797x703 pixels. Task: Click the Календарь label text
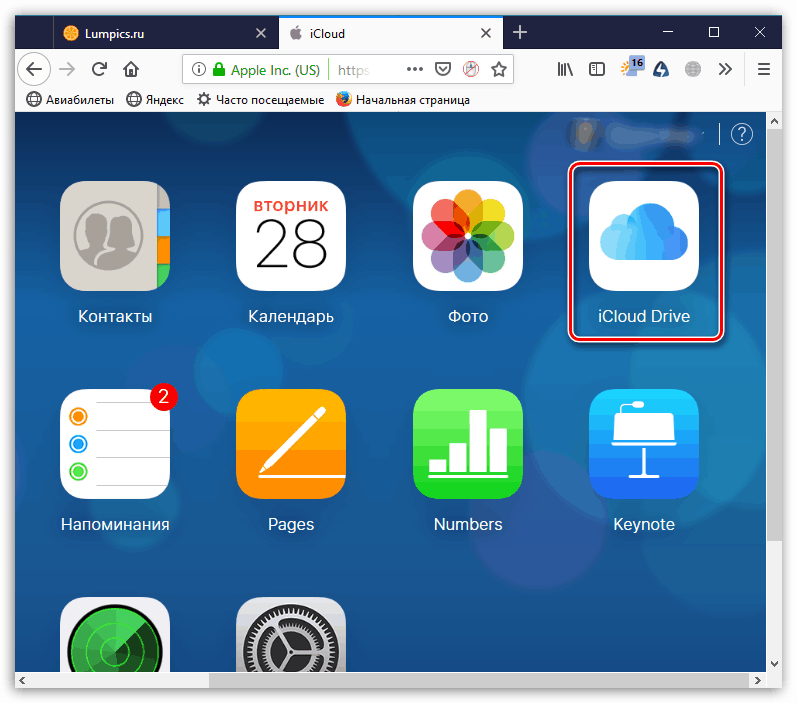(x=291, y=316)
